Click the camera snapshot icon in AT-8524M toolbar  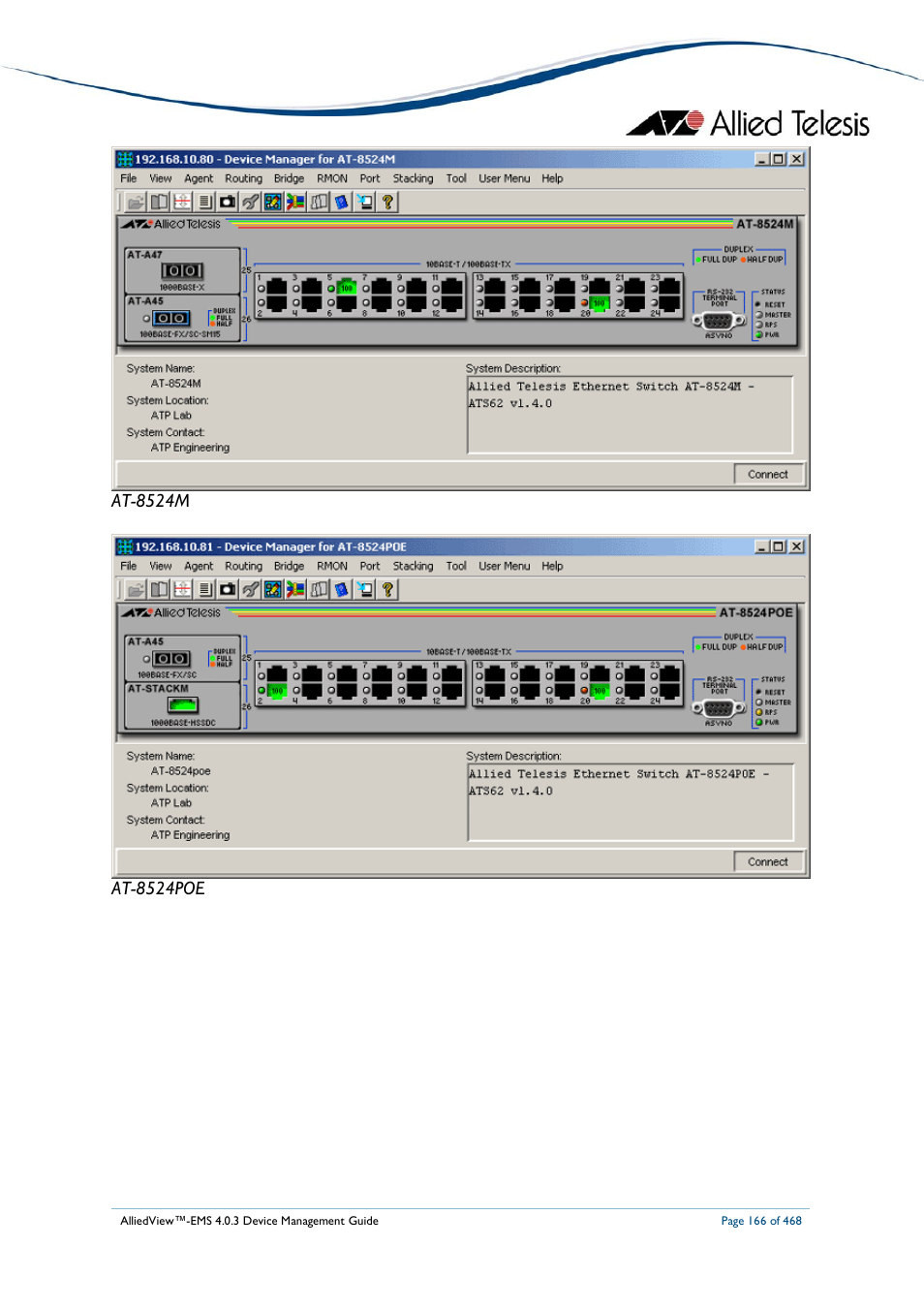228,202
